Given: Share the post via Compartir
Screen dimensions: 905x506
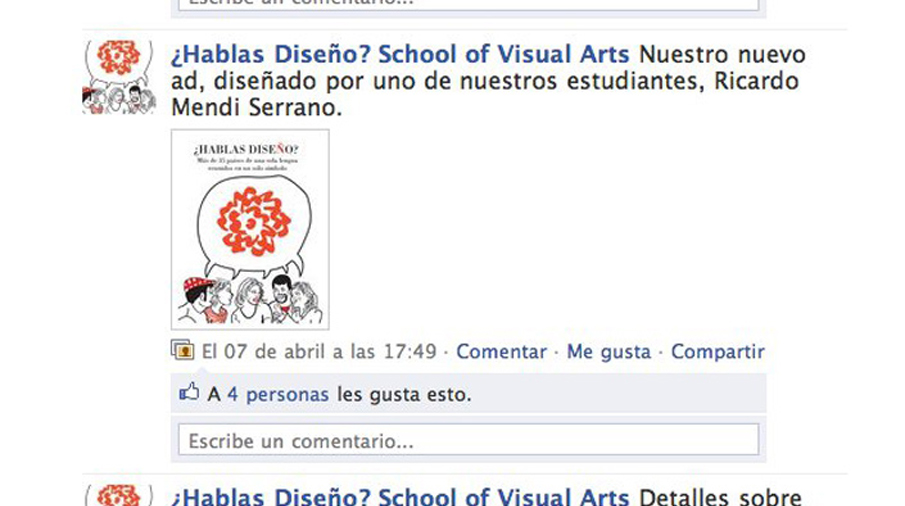Looking at the screenshot, I should coord(717,351).
